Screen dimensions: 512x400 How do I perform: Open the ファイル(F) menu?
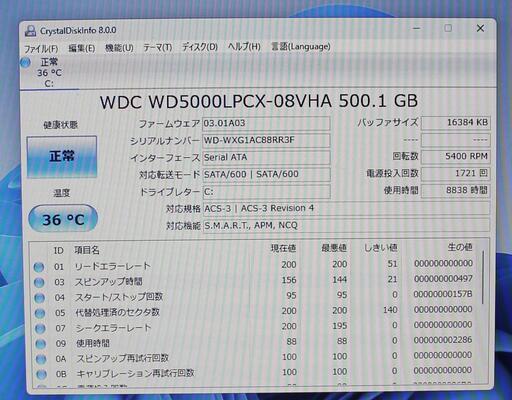41,49
